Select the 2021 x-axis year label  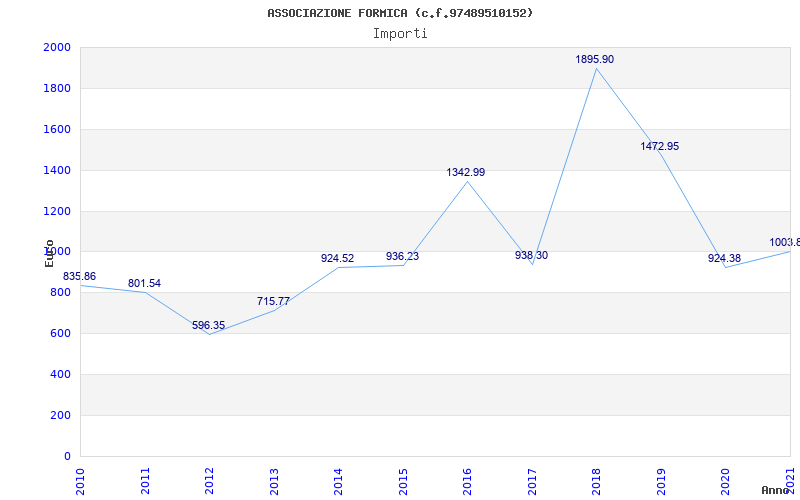click(x=790, y=481)
